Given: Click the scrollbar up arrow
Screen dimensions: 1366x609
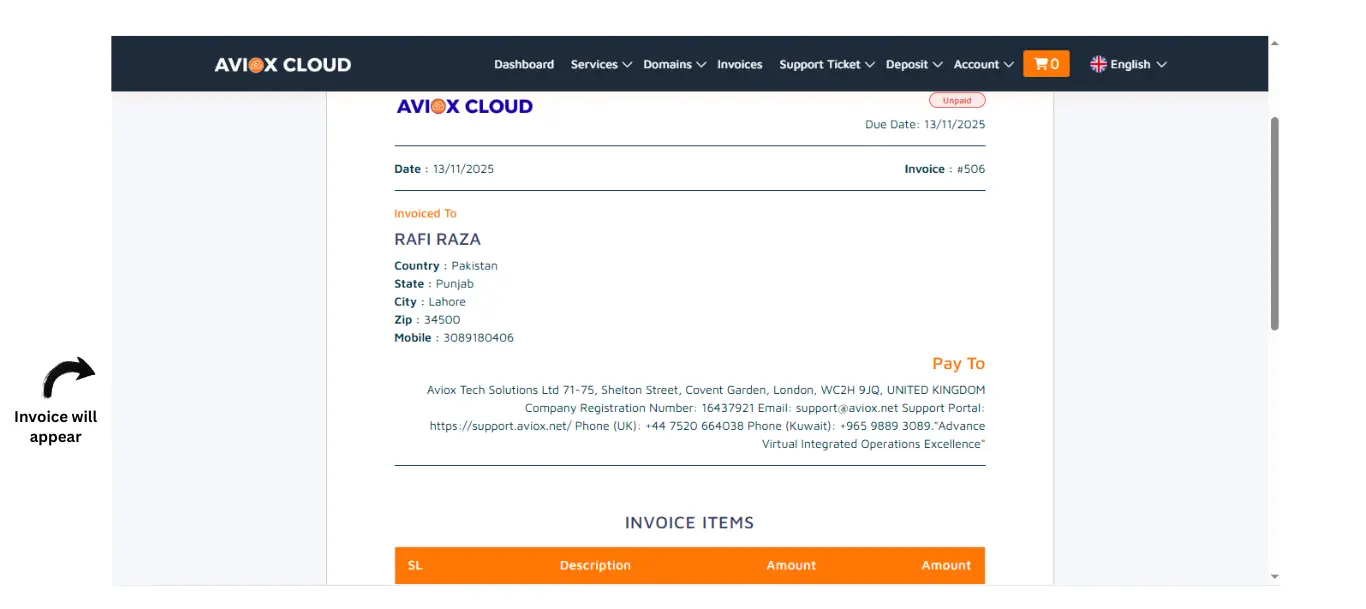Looking at the screenshot, I should (x=1274, y=43).
